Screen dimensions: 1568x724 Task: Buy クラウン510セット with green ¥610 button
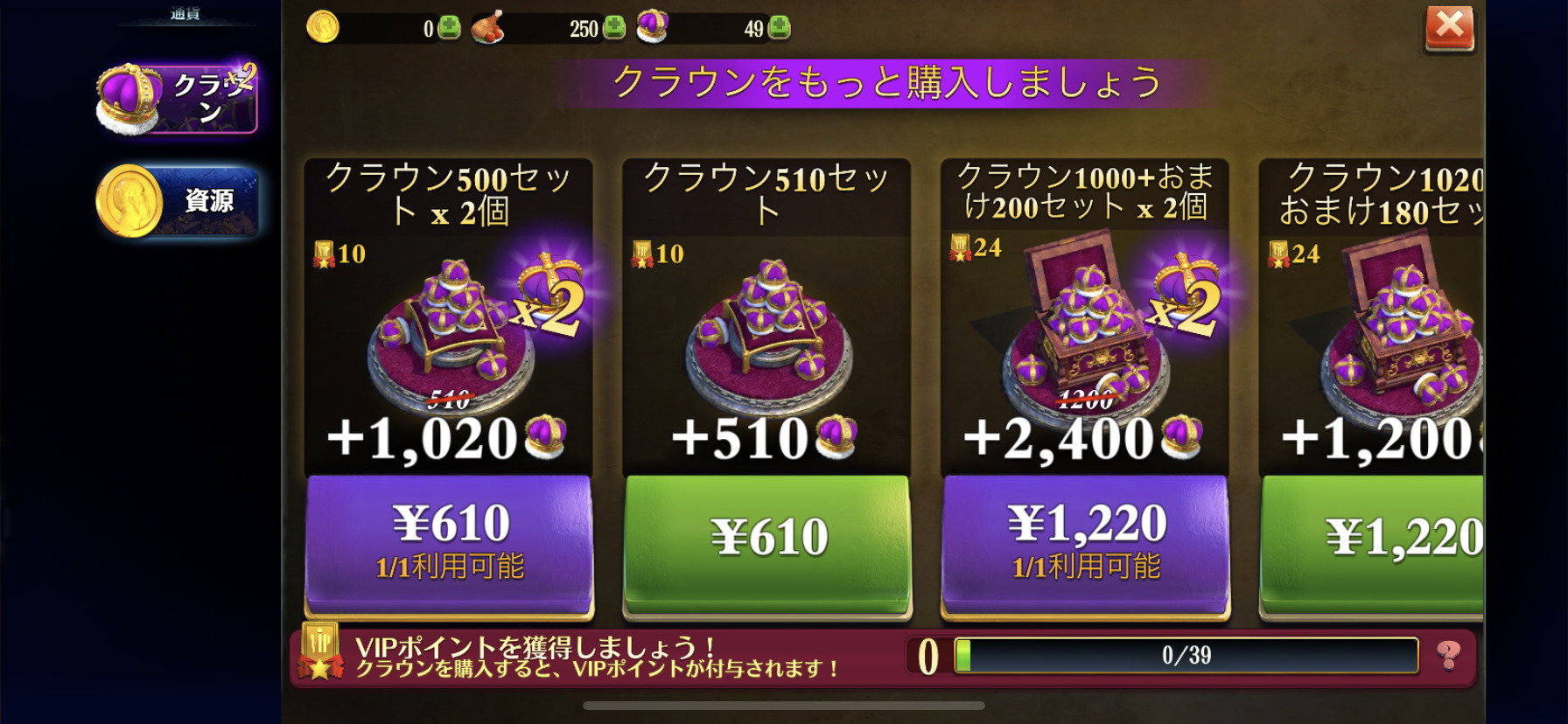point(767,544)
